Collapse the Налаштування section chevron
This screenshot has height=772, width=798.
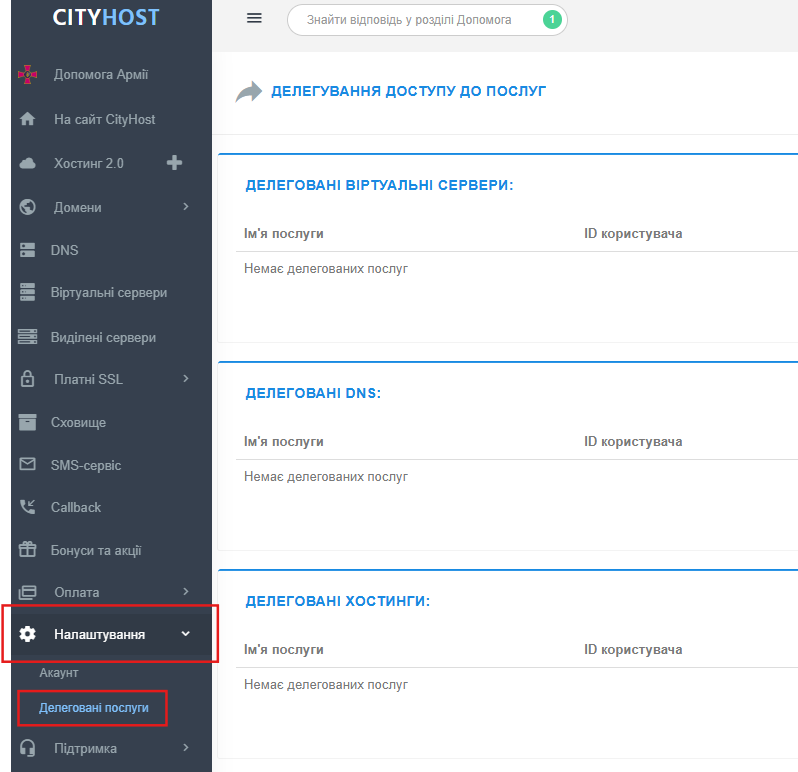click(x=185, y=634)
